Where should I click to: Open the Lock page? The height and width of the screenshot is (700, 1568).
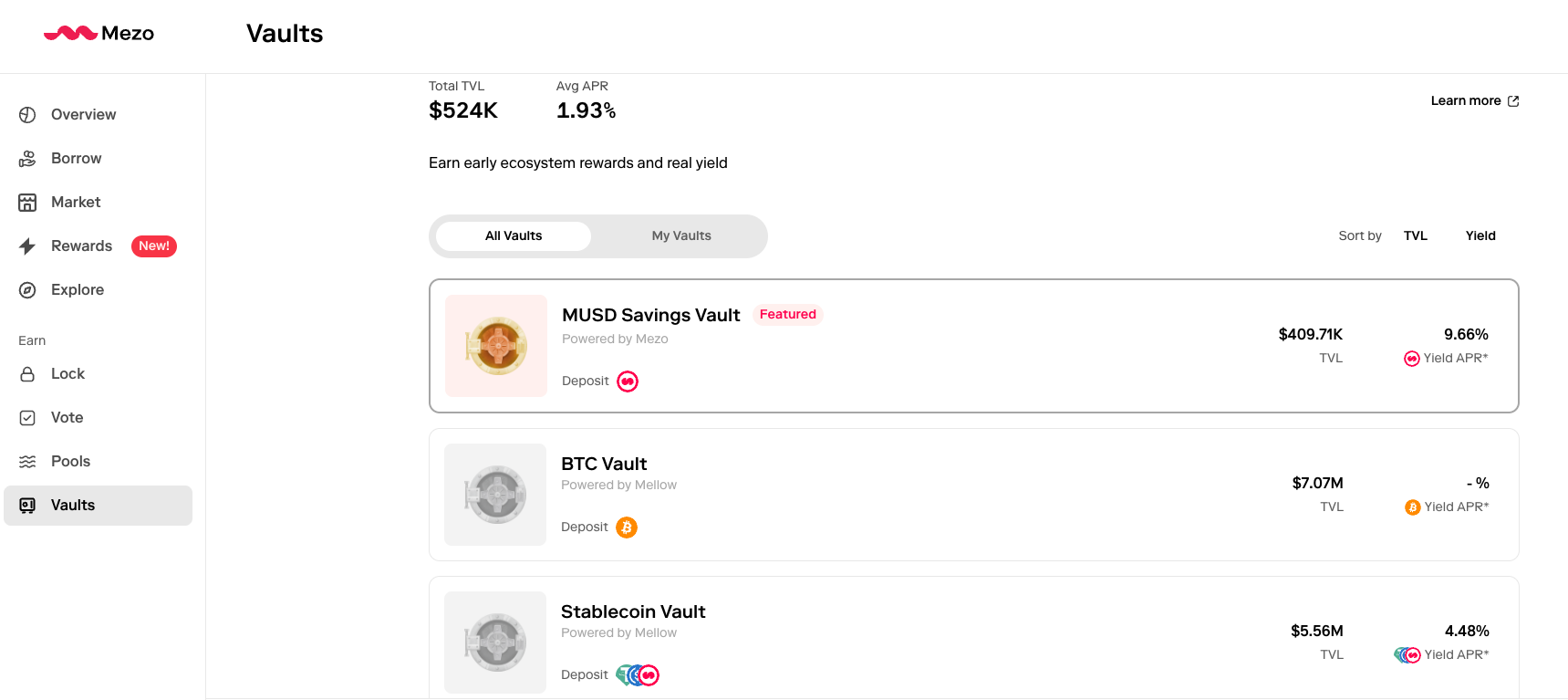pyautogui.click(x=67, y=374)
